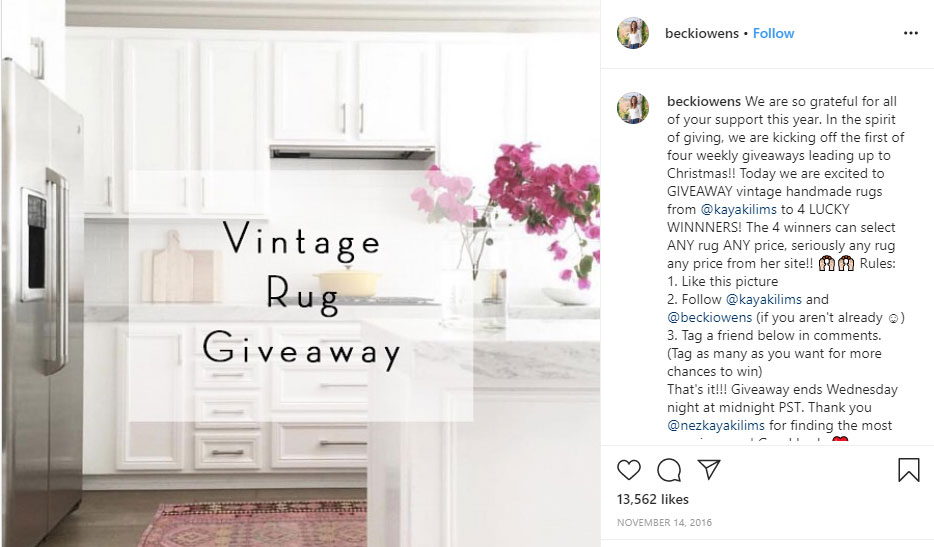Like the post with the heart icon
The image size is (934, 547).
(x=628, y=470)
